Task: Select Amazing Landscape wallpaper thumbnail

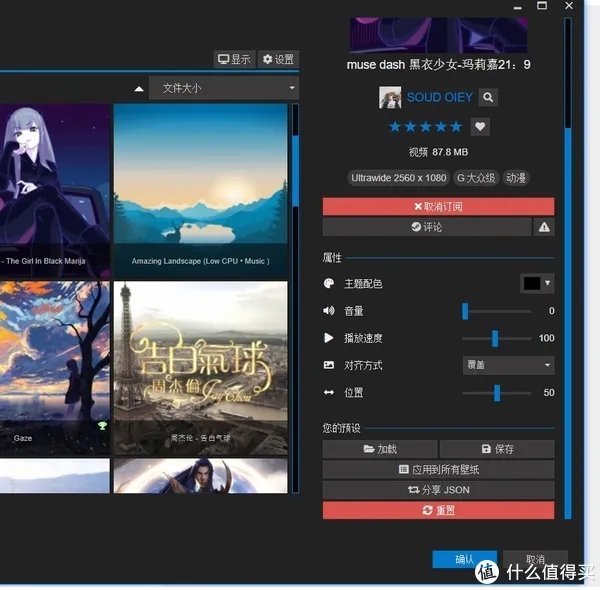Action: pyautogui.click(x=201, y=190)
